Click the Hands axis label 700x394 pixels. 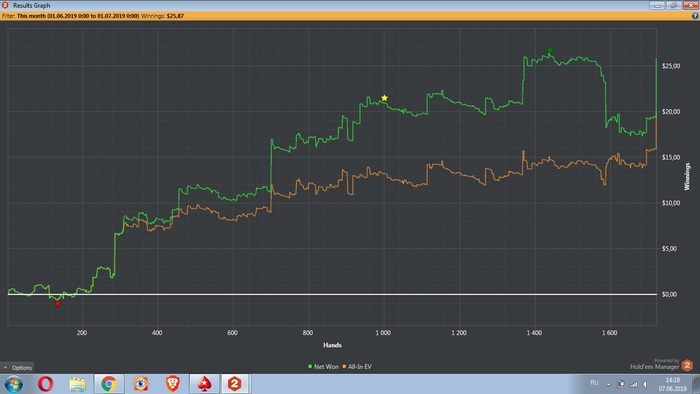click(x=332, y=345)
